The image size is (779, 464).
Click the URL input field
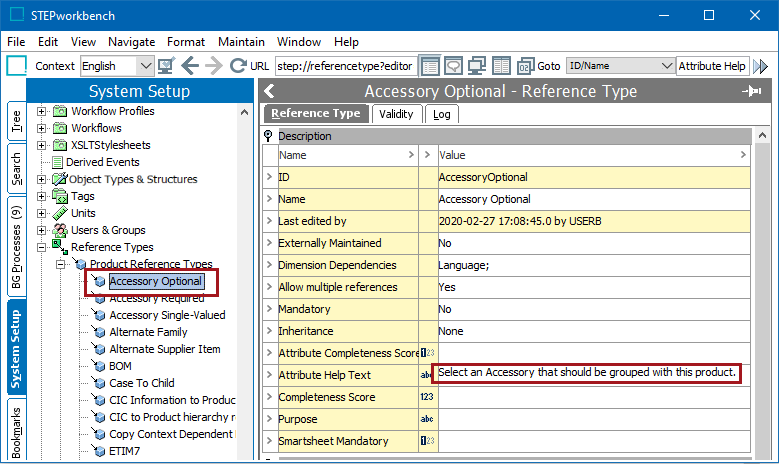pos(343,66)
